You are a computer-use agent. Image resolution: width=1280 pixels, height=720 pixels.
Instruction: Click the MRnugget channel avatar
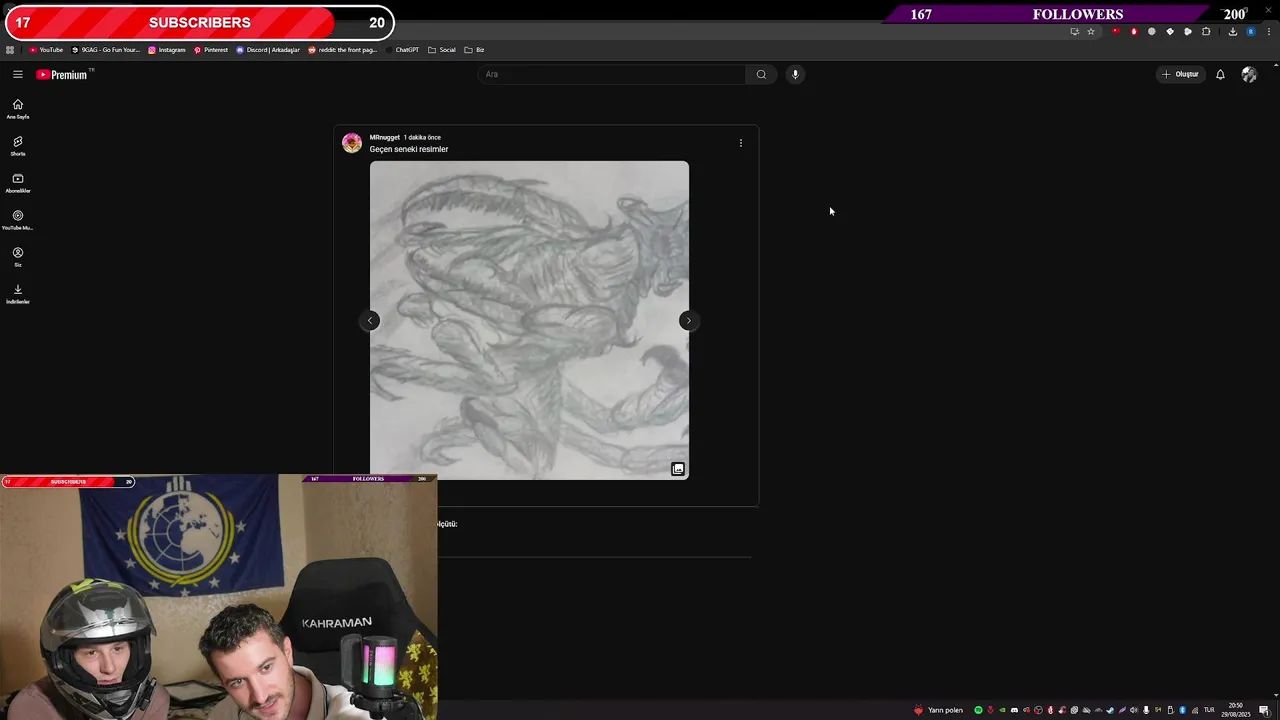tap(352, 143)
